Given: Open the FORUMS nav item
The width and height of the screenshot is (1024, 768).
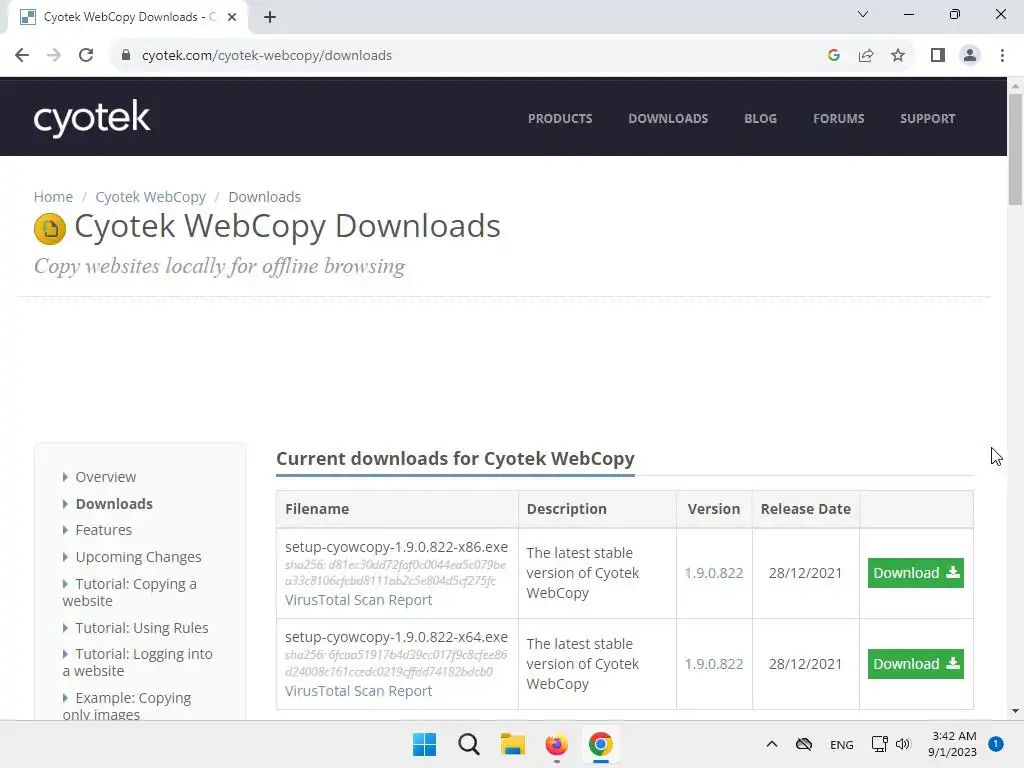Looking at the screenshot, I should tap(839, 119).
